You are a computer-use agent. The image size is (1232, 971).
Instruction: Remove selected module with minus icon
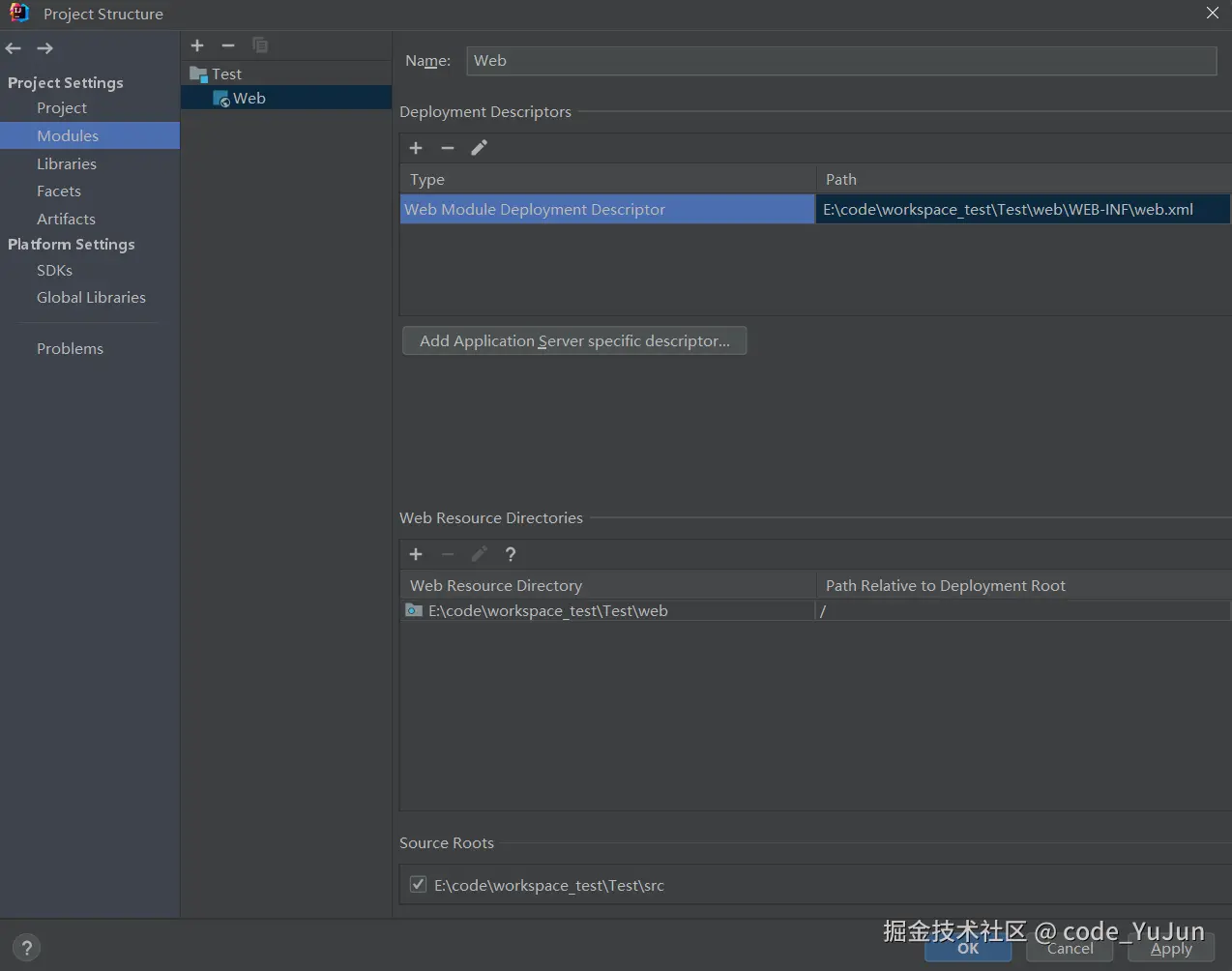pos(228,45)
